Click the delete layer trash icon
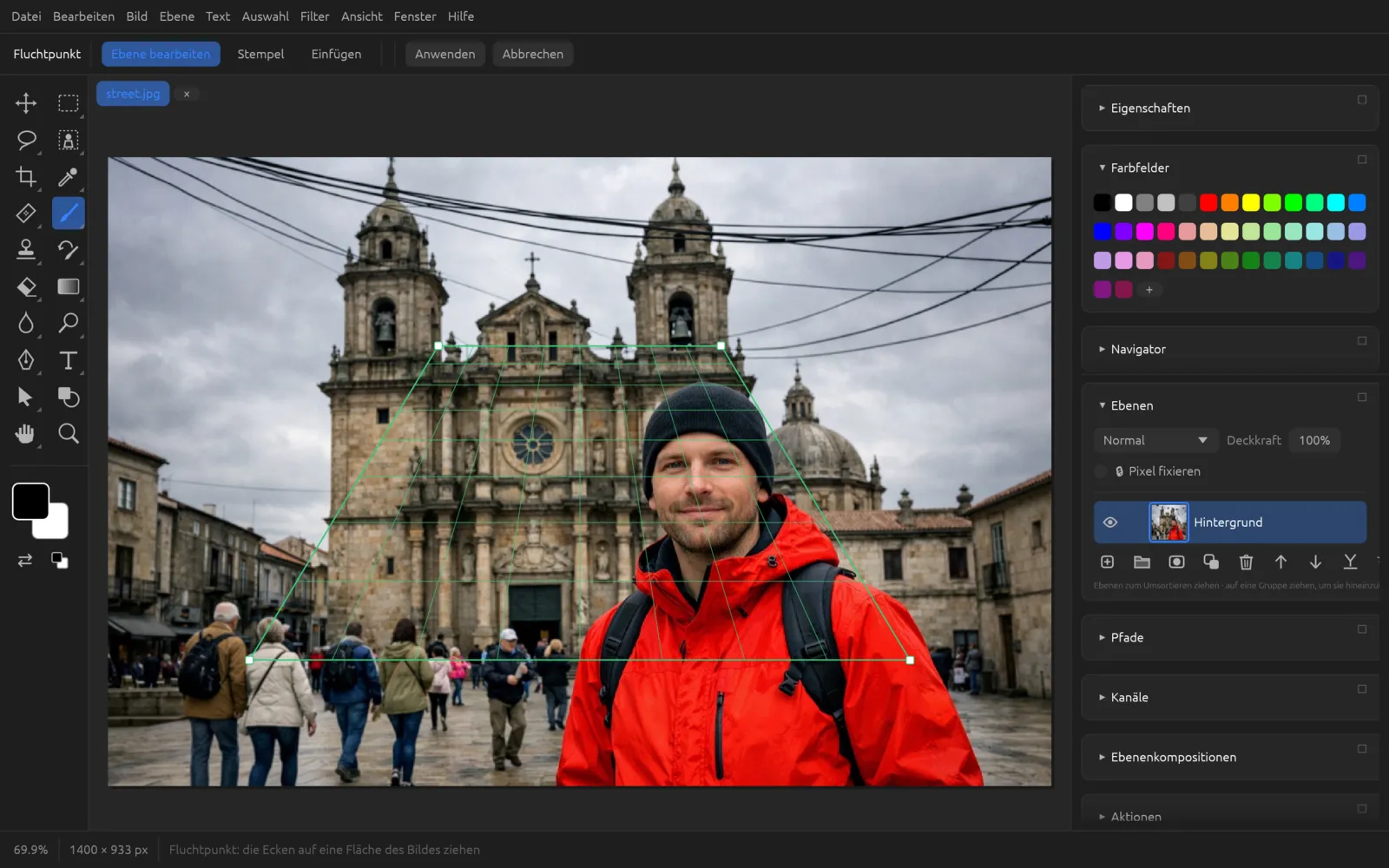1389x868 pixels. pos(1246,562)
